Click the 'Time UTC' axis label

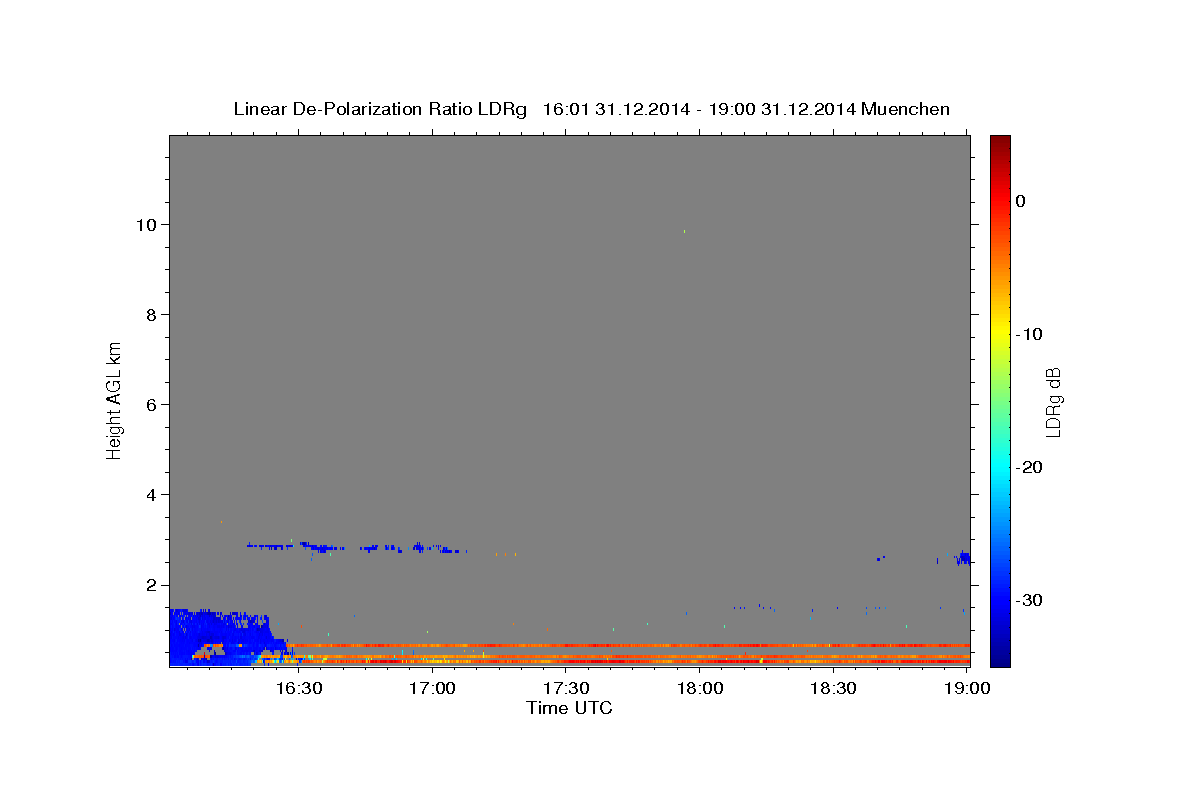coord(569,708)
